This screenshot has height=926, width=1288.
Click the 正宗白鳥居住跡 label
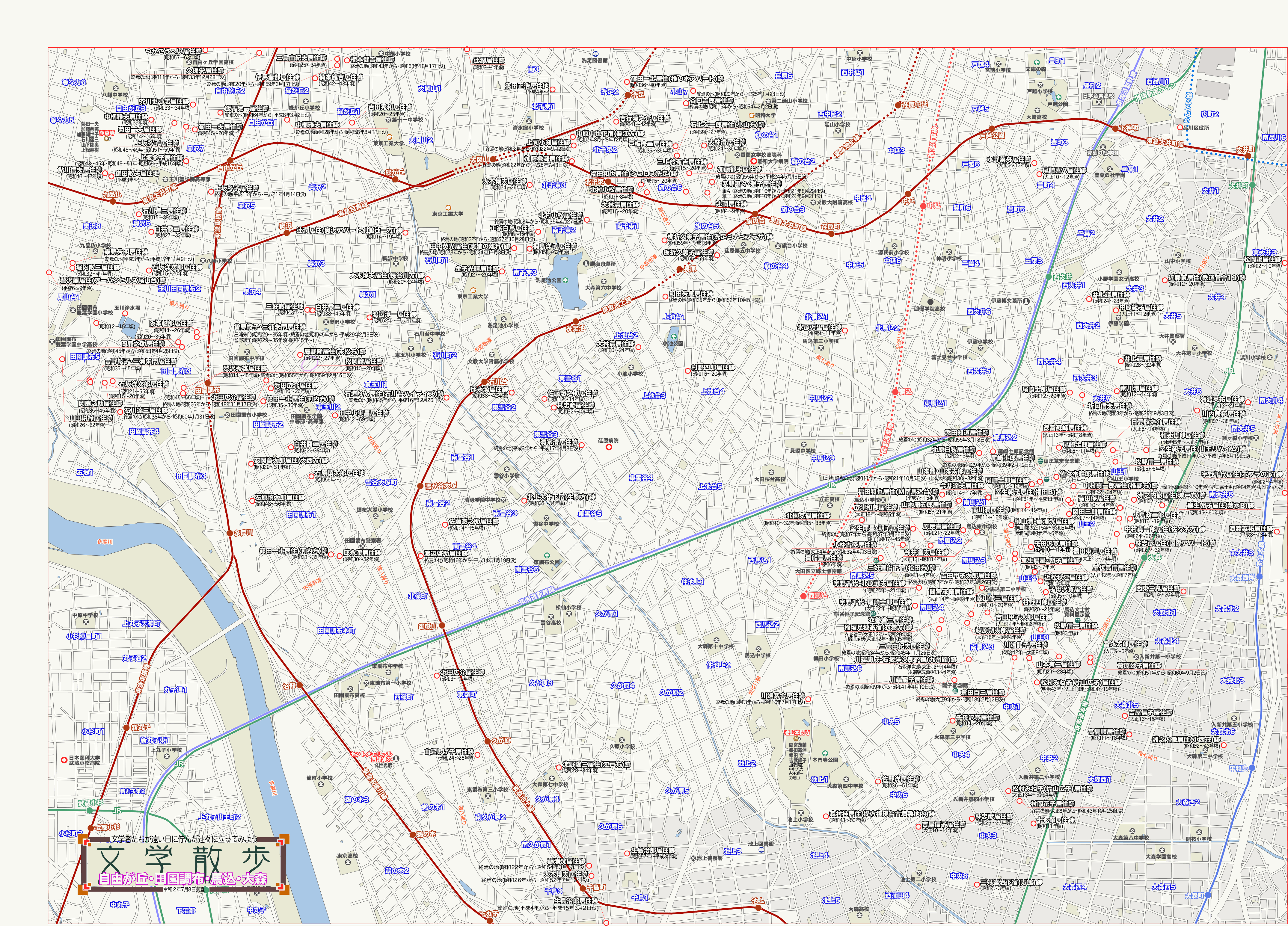[512, 228]
